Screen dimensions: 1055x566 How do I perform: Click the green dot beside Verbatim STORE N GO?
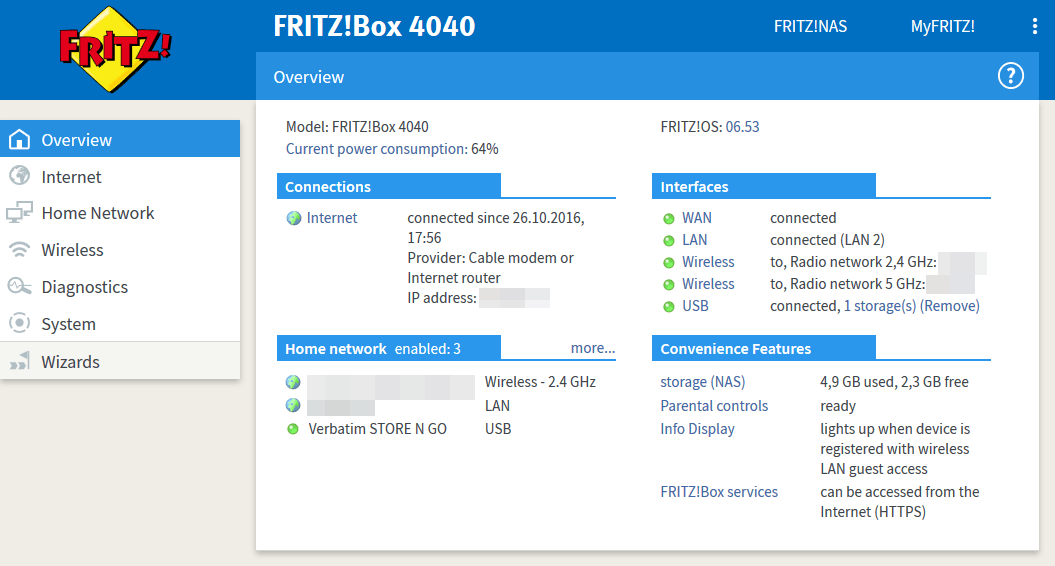[x=293, y=429]
